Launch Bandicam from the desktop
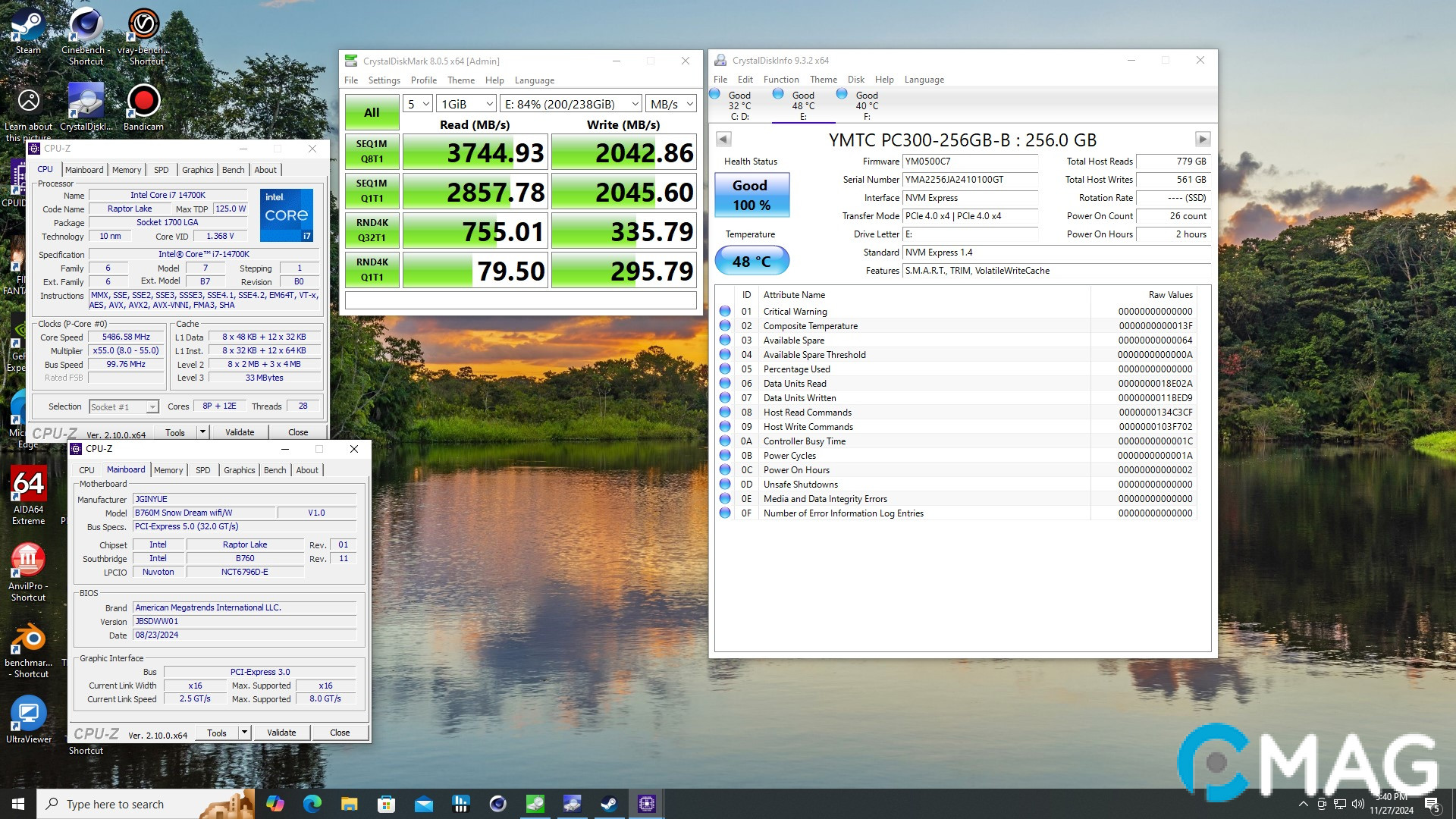This screenshot has height=819, width=1456. pyautogui.click(x=143, y=101)
